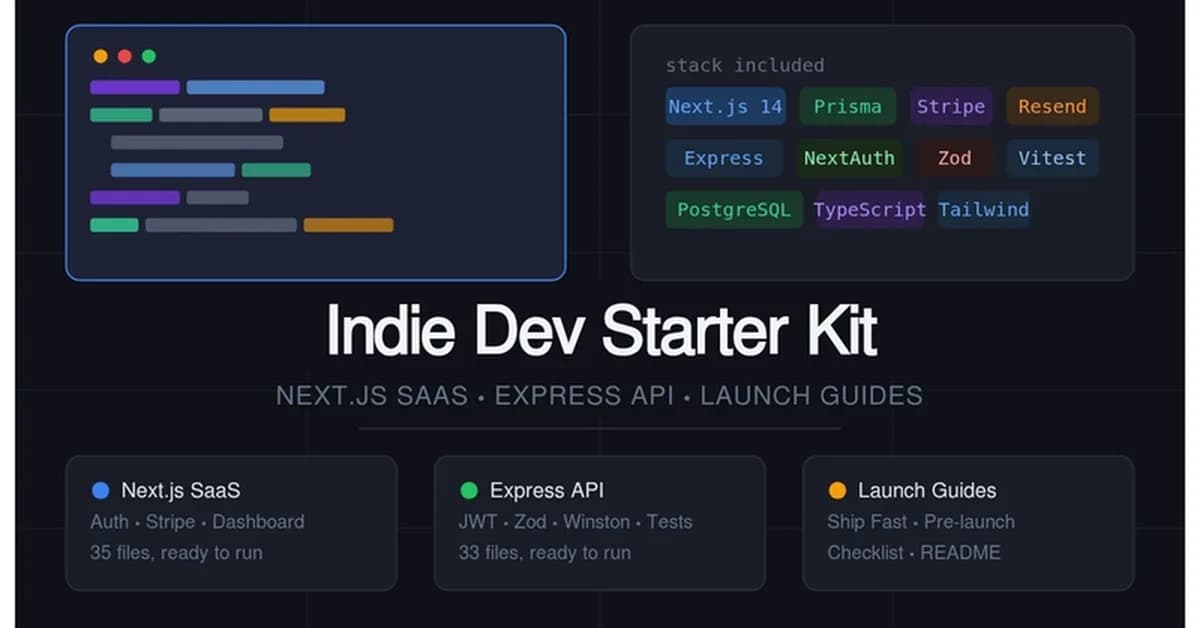This screenshot has height=628, width=1200.
Task: Select the TypeScript badge
Action: click(869, 210)
